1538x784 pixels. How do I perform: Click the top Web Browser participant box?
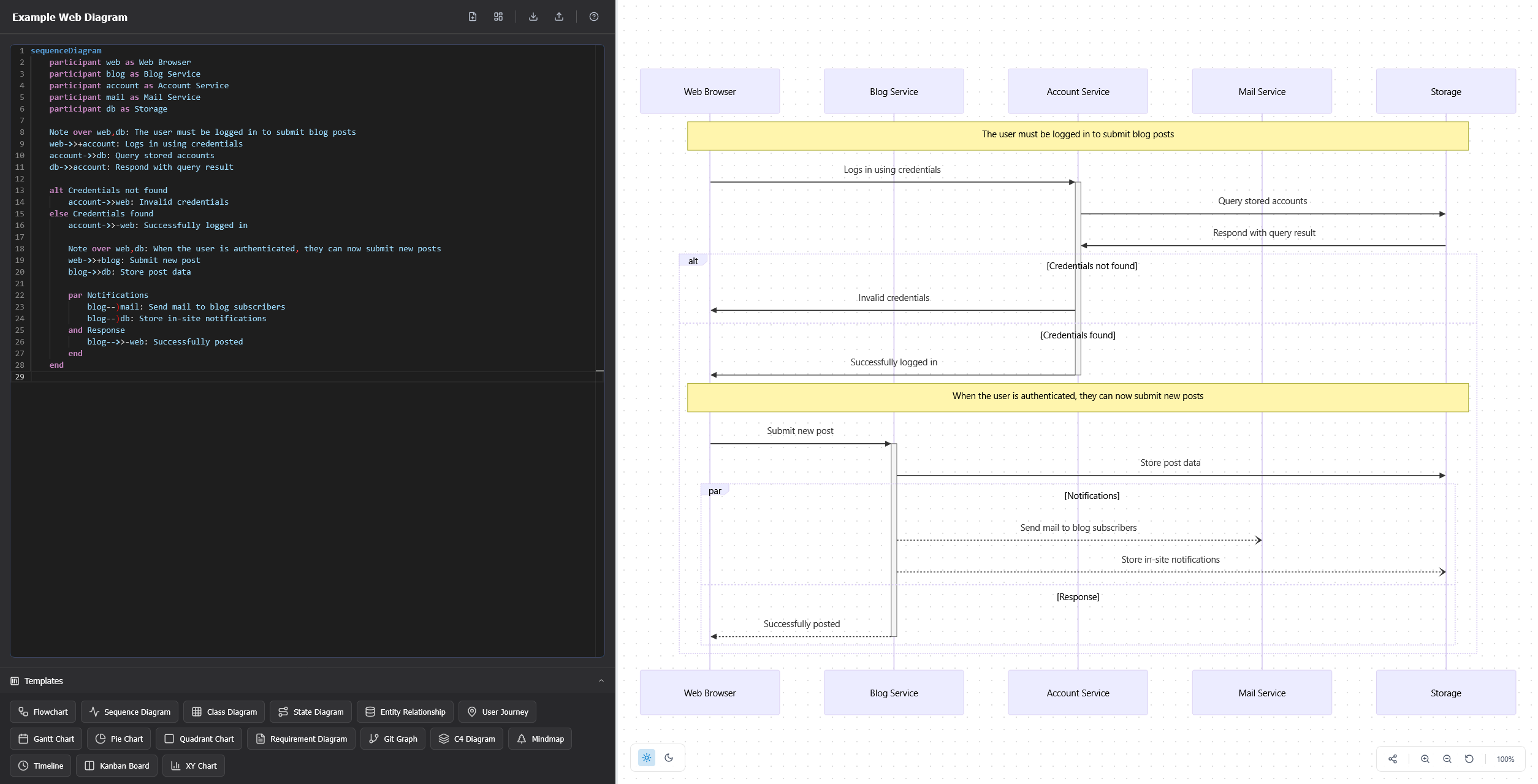click(x=710, y=91)
